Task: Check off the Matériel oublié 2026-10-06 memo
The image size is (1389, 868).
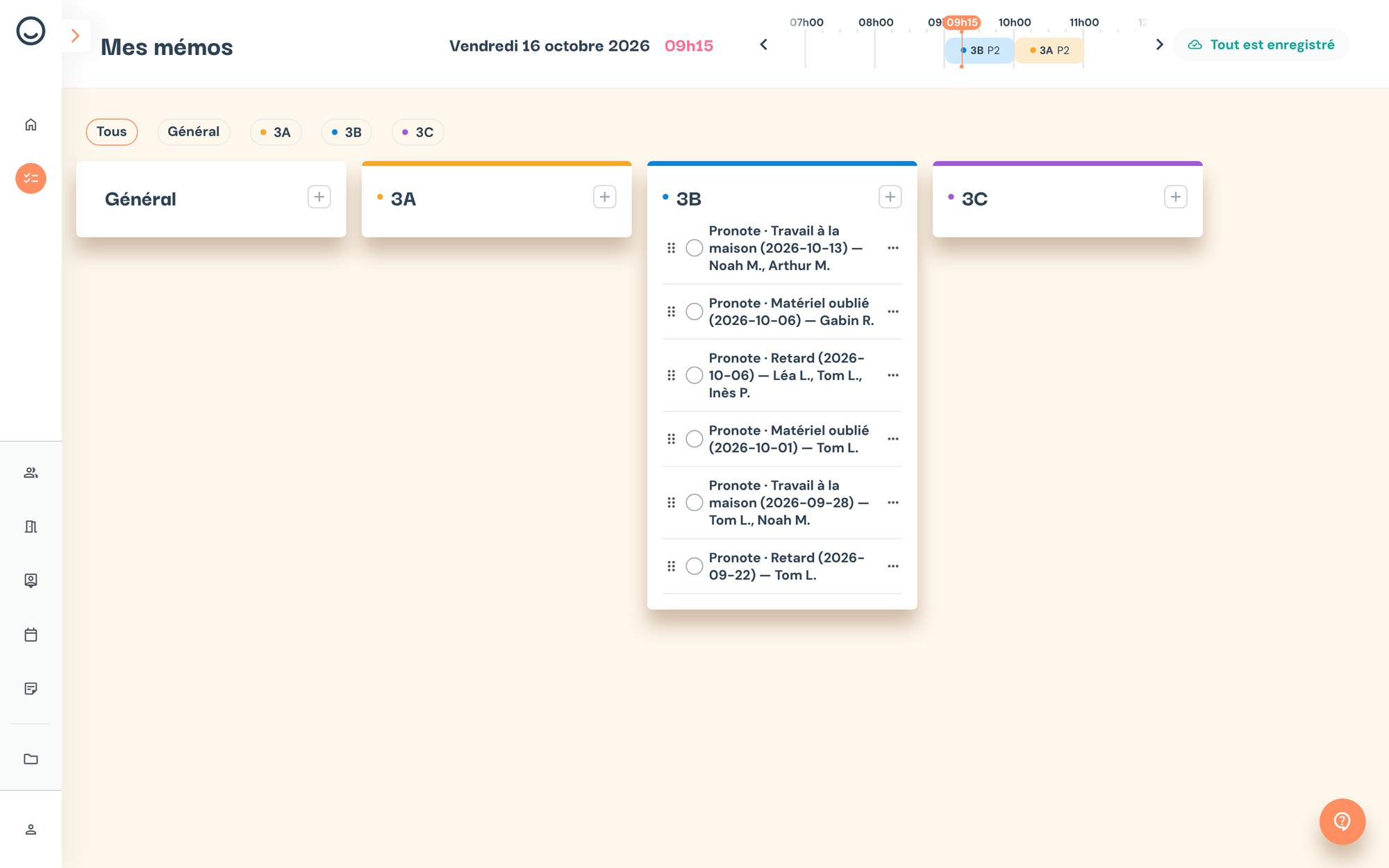Action: click(x=694, y=312)
